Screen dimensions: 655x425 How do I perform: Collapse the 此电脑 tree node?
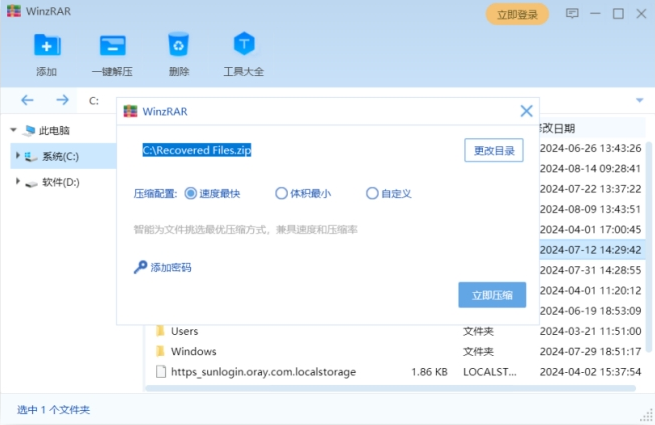point(13,130)
